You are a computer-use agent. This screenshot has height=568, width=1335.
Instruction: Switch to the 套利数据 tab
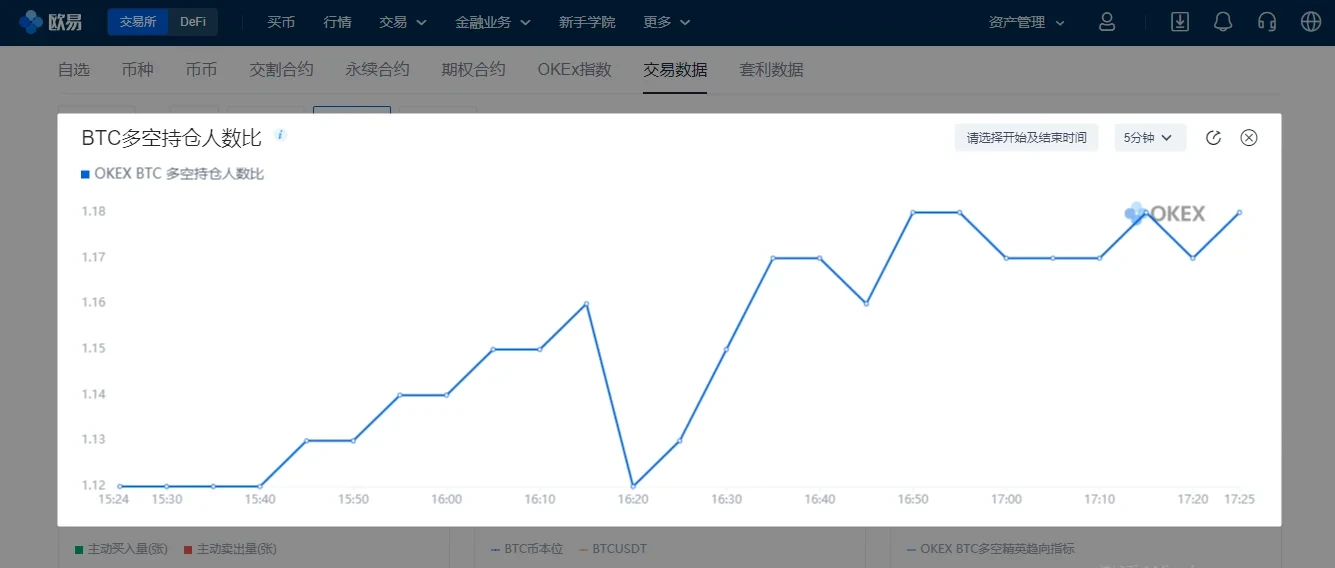771,70
